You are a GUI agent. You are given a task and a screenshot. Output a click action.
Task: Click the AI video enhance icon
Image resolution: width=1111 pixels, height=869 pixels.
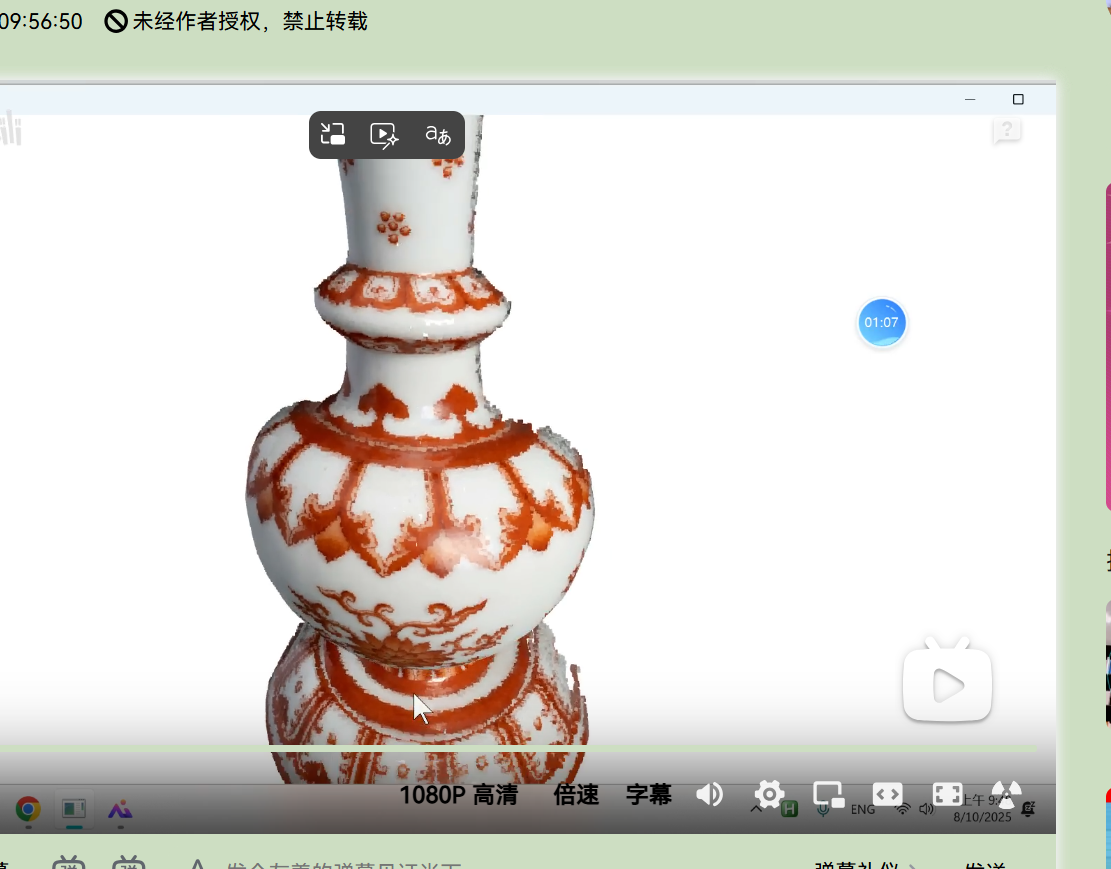click(385, 135)
